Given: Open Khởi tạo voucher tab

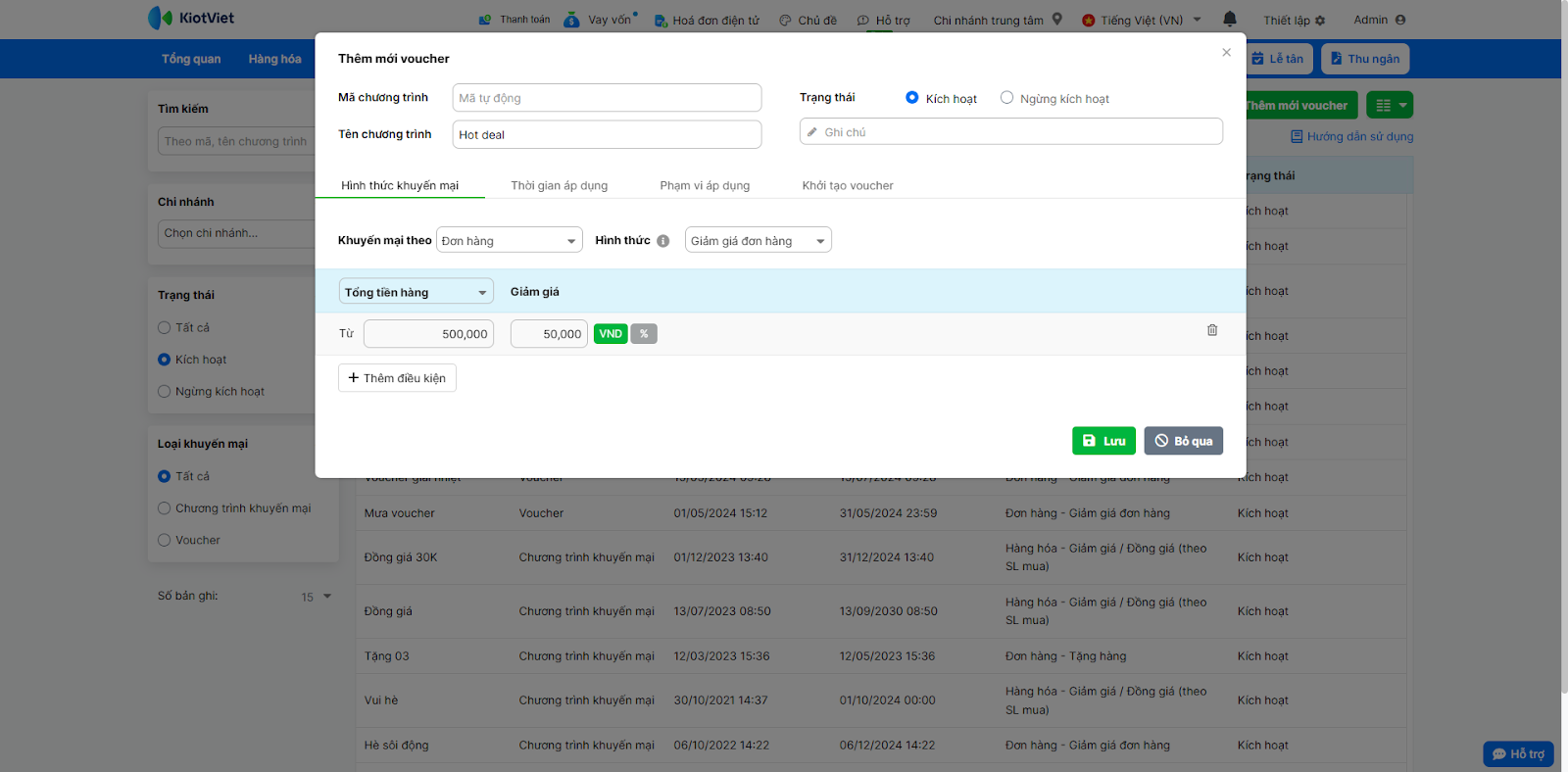Looking at the screenshot, I should [848, 186].
